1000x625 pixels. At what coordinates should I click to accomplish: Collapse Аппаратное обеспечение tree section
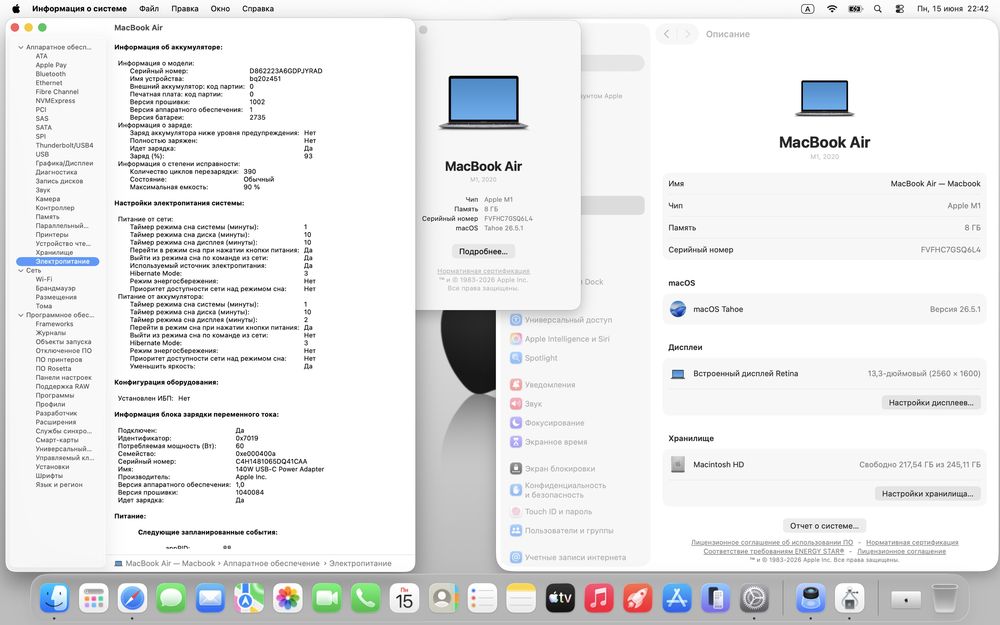click(20, 47)
